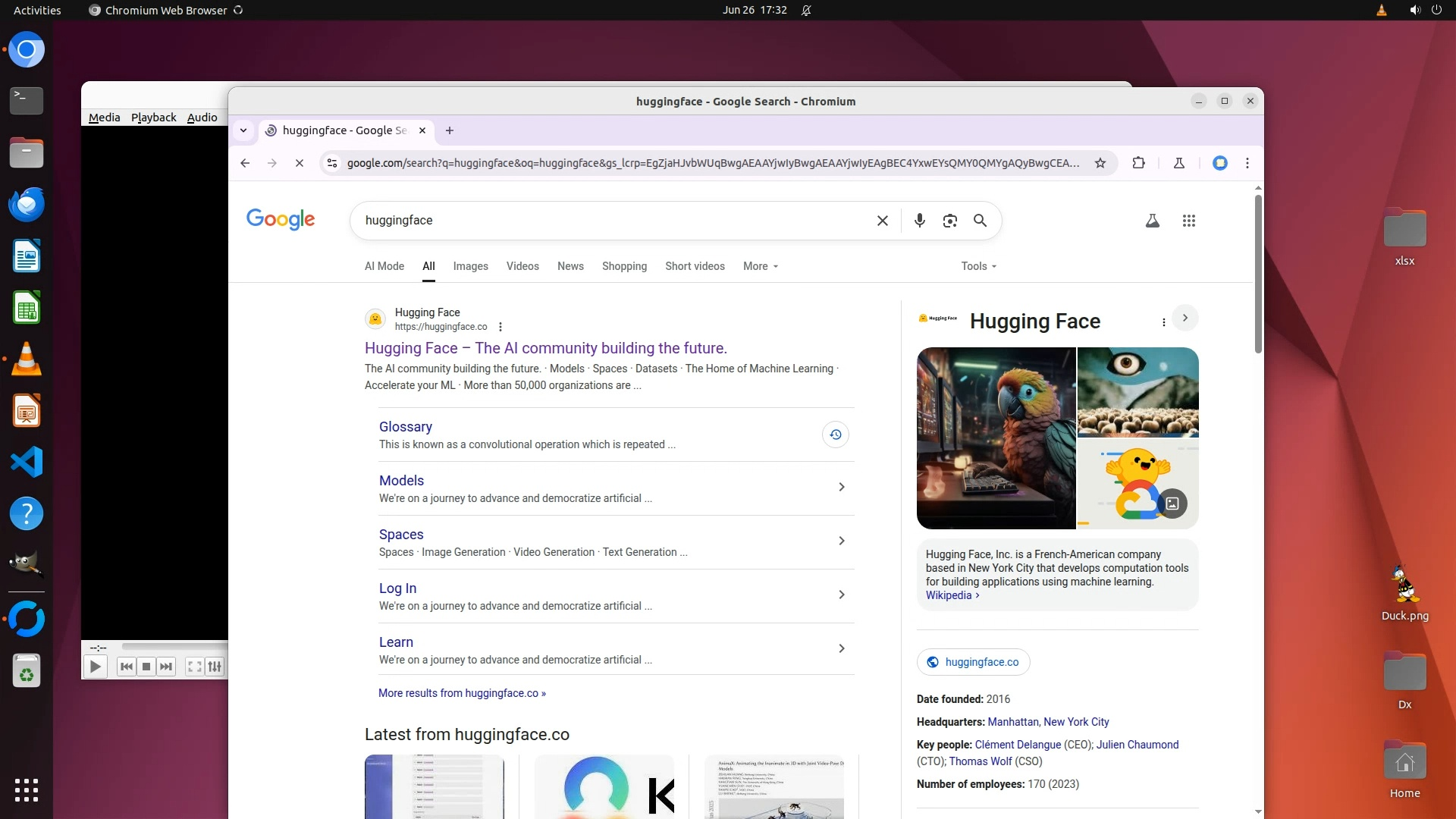Viewport: 1456px width, 819px height.
Task: Open the Google apps grid
Action: (x=1188, y=221)
